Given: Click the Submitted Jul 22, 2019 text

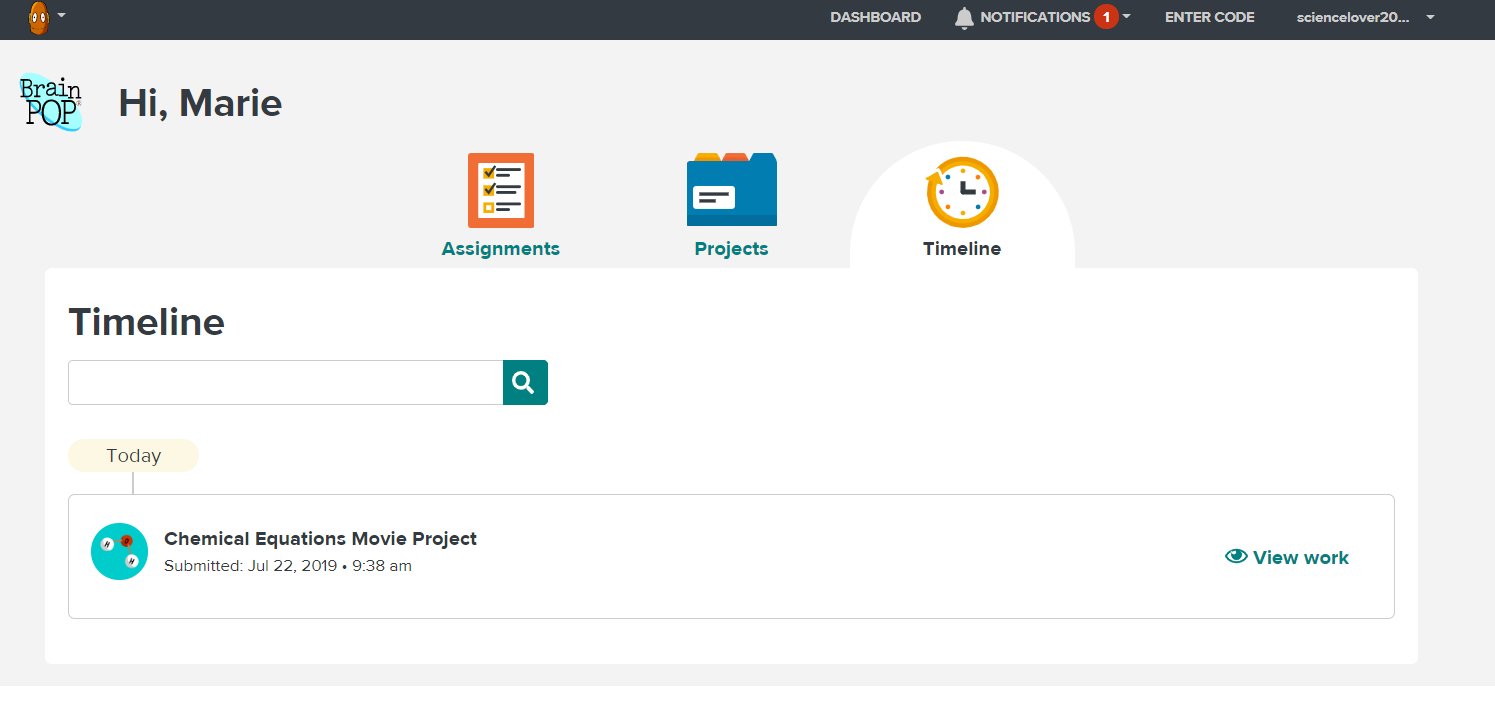Looking at the screenshot, I should [288, 566].
